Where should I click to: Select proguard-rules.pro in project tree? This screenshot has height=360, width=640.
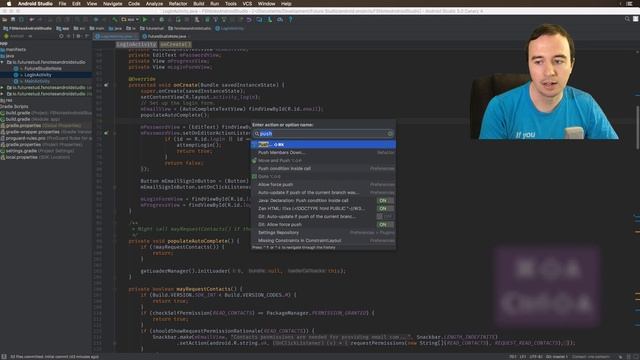pyautogui.click(x=26, y=138)
